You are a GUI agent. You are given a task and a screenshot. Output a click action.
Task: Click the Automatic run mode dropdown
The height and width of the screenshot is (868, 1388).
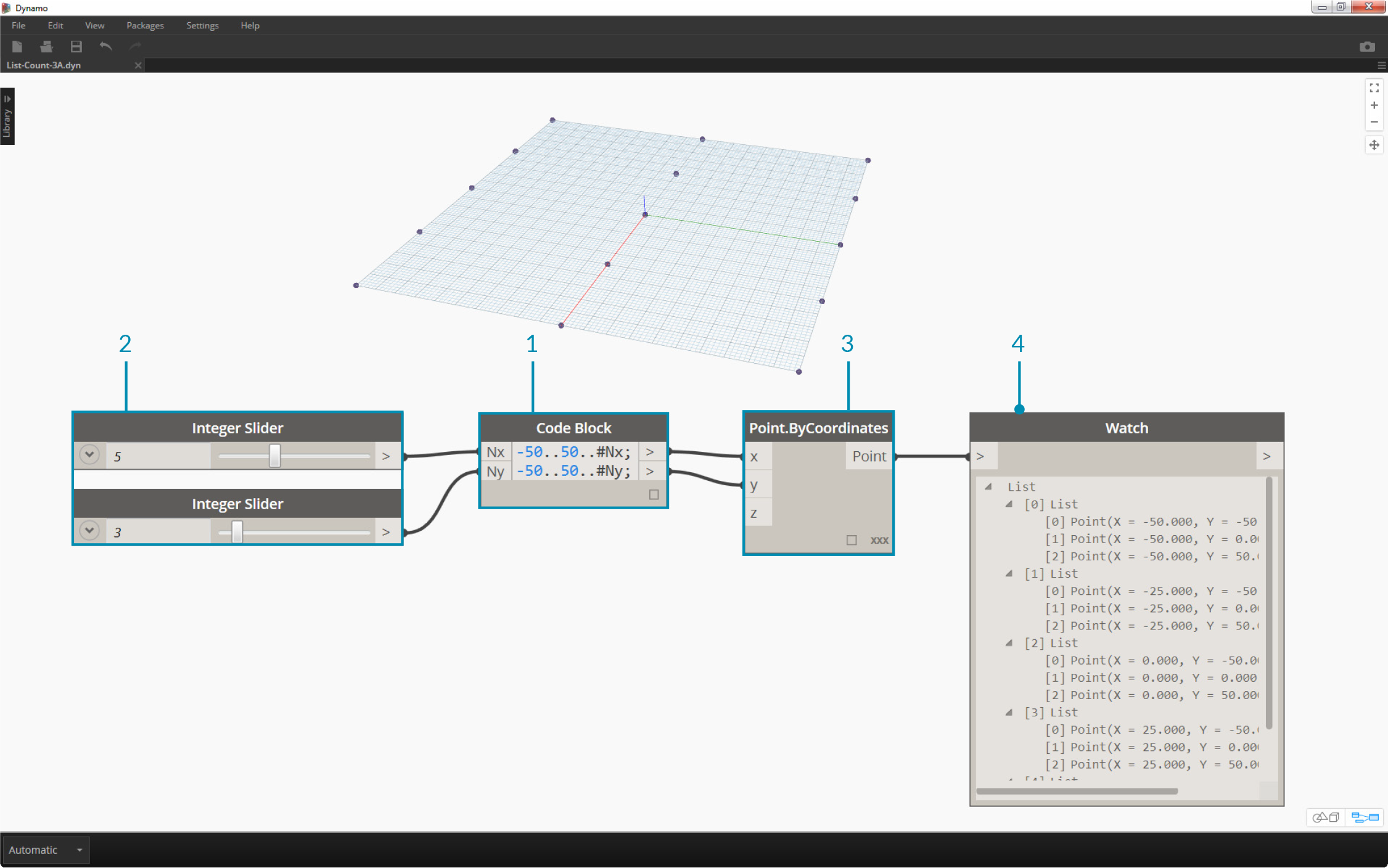coord(45,850)
